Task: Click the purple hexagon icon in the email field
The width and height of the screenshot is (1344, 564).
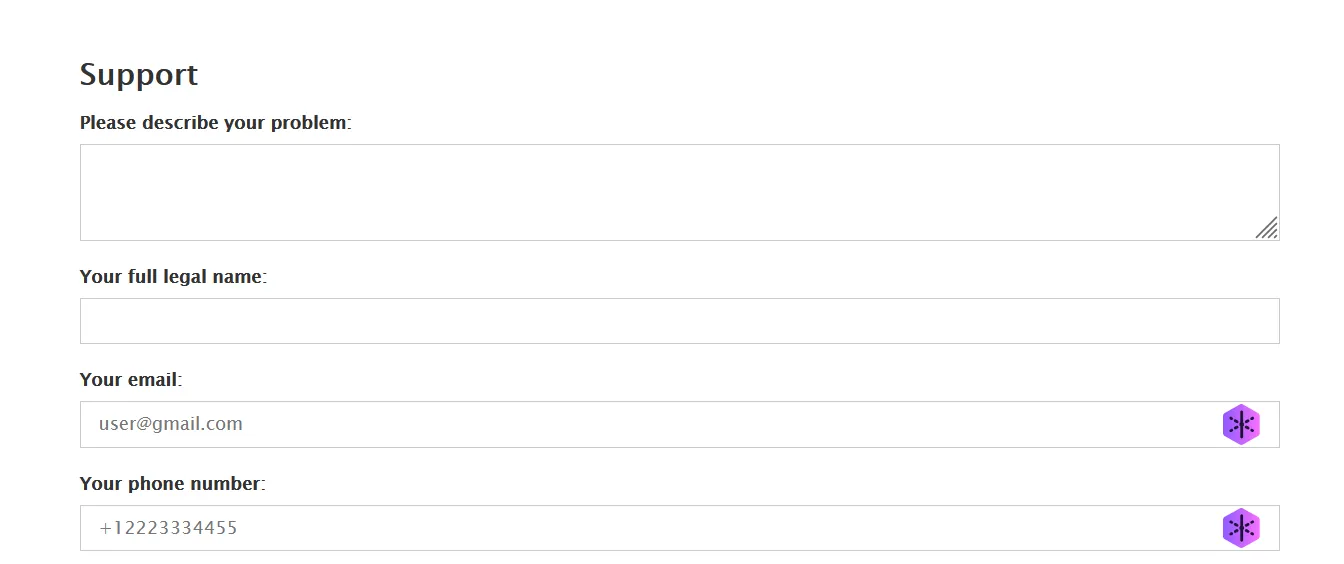Action: pyautogui.click(x=1240, y=425)
